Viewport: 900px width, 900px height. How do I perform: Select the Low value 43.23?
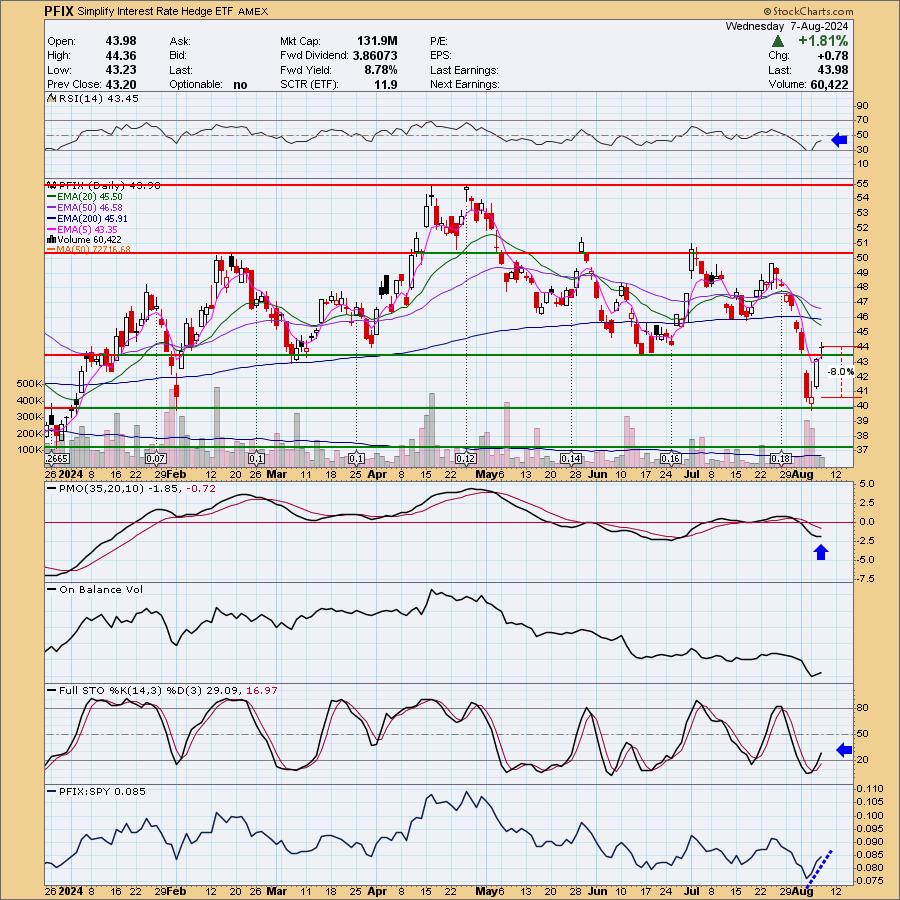(121, 70)
